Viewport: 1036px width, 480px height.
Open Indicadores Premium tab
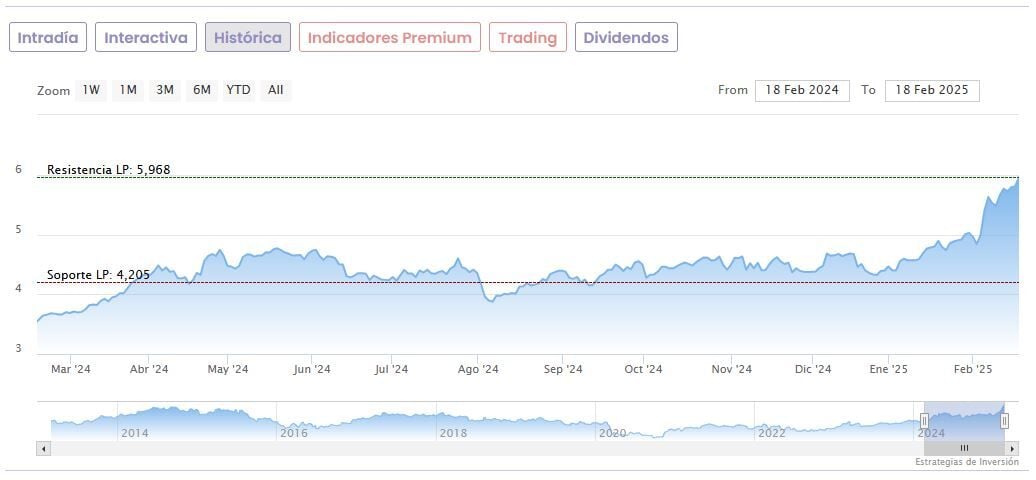pyautogui.click(x=389, y=38)
